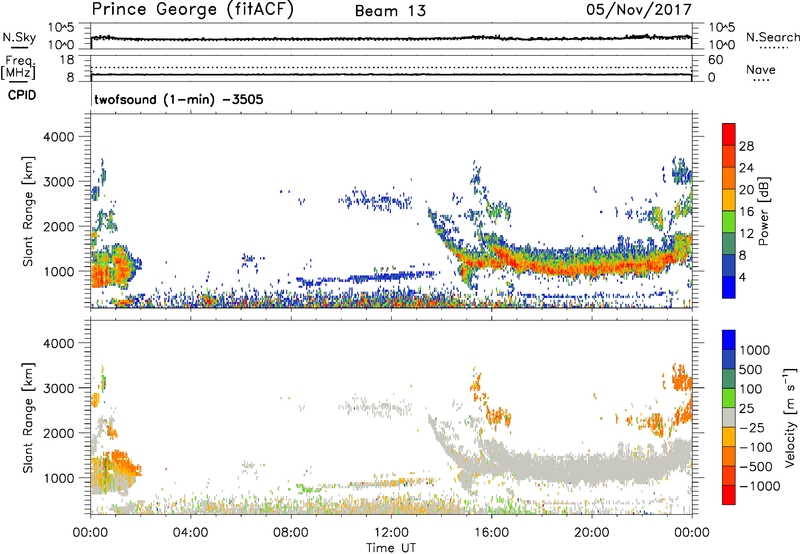Select the "twofsound (1-min) -3505" text
The height and width of the screenshot is (554, 800).
click(x=179, y=99)
